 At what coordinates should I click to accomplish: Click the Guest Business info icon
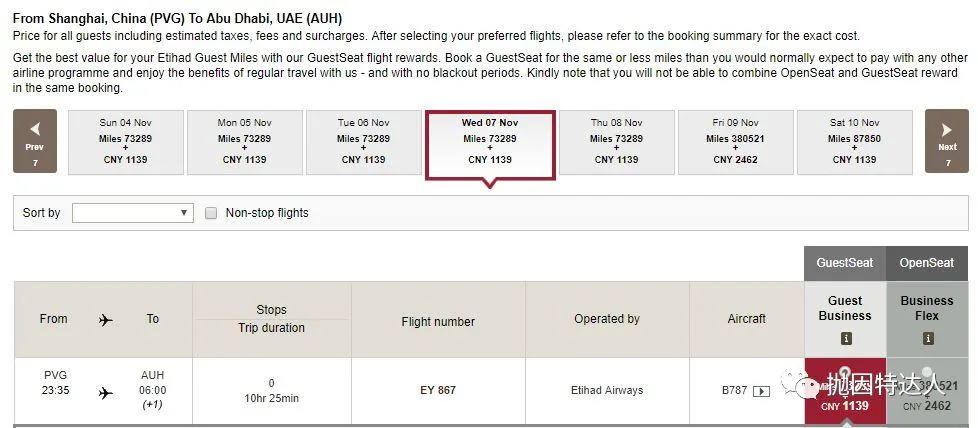[845, 339]
